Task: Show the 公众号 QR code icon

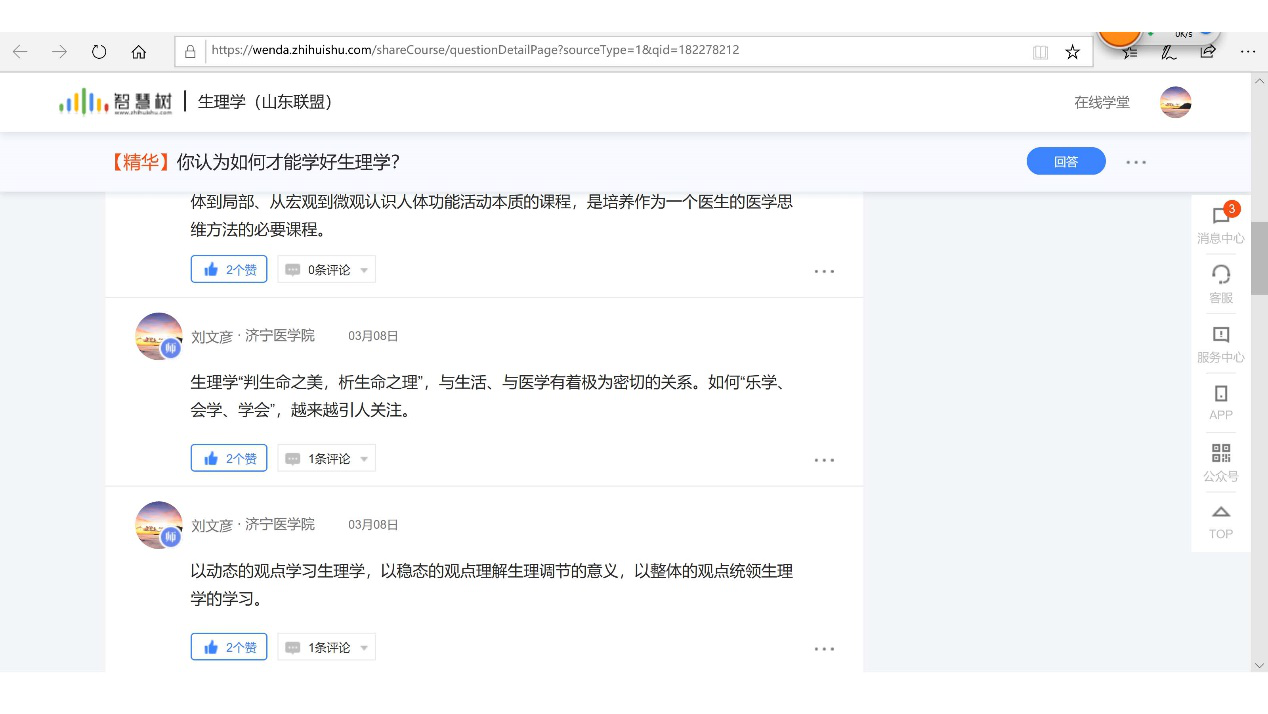Action: tap(1220, 454)
